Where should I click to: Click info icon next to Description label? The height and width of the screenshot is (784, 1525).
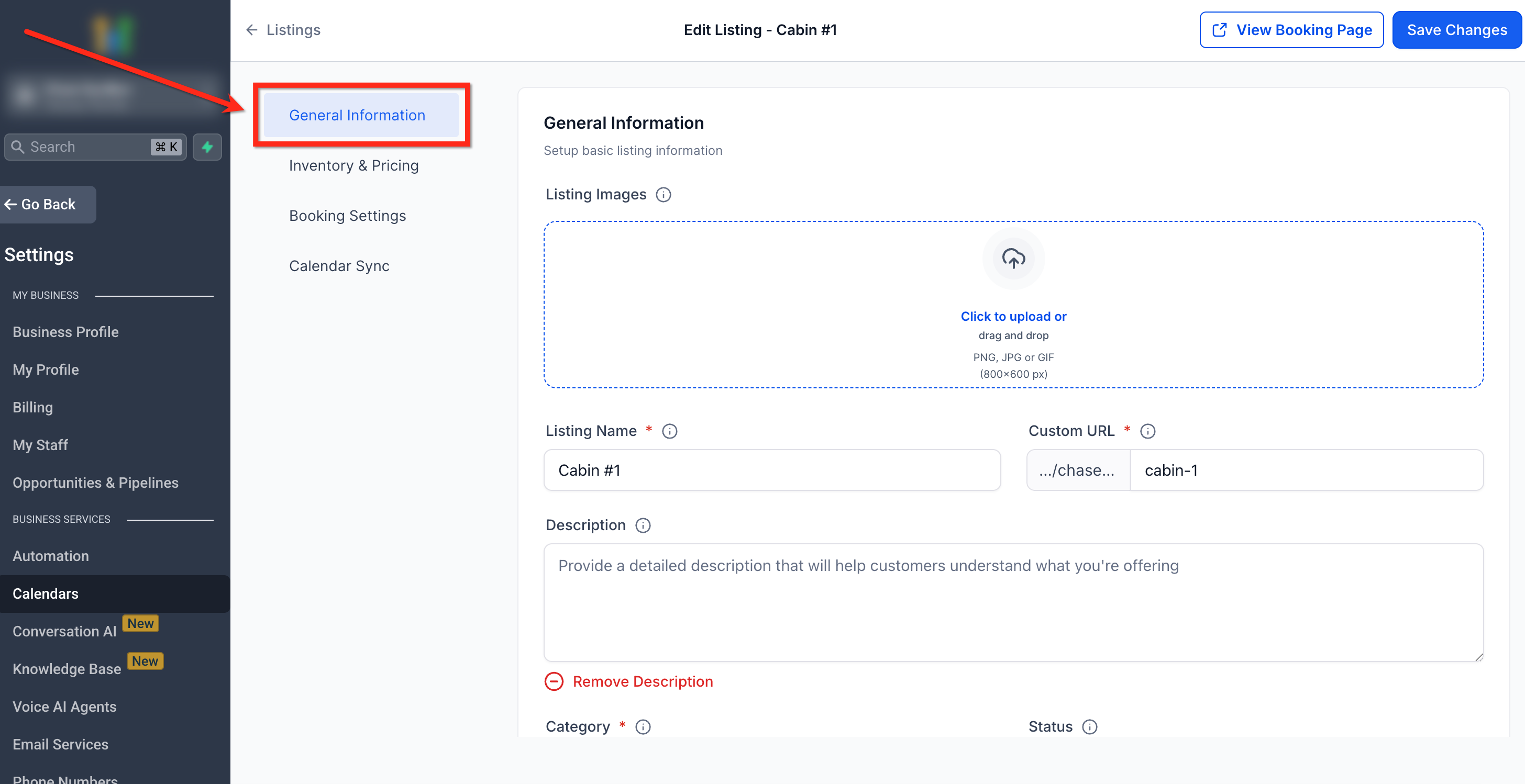click(x=643, y=525)
